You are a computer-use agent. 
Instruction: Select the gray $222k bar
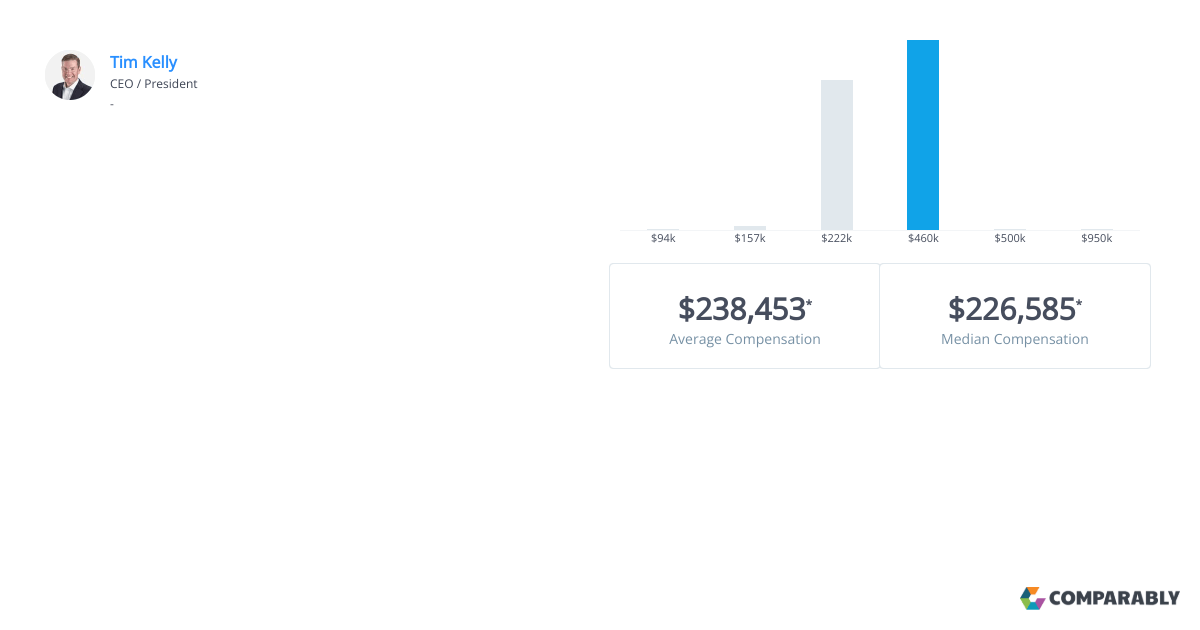pos(837,155)
